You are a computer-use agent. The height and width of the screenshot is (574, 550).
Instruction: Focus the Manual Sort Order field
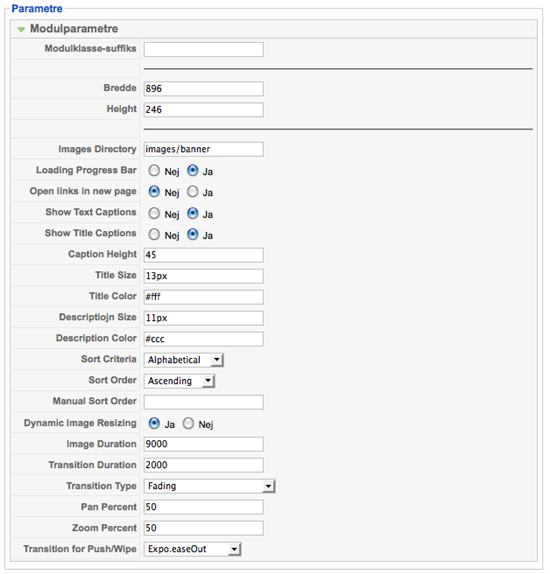[x=204, y=402]
